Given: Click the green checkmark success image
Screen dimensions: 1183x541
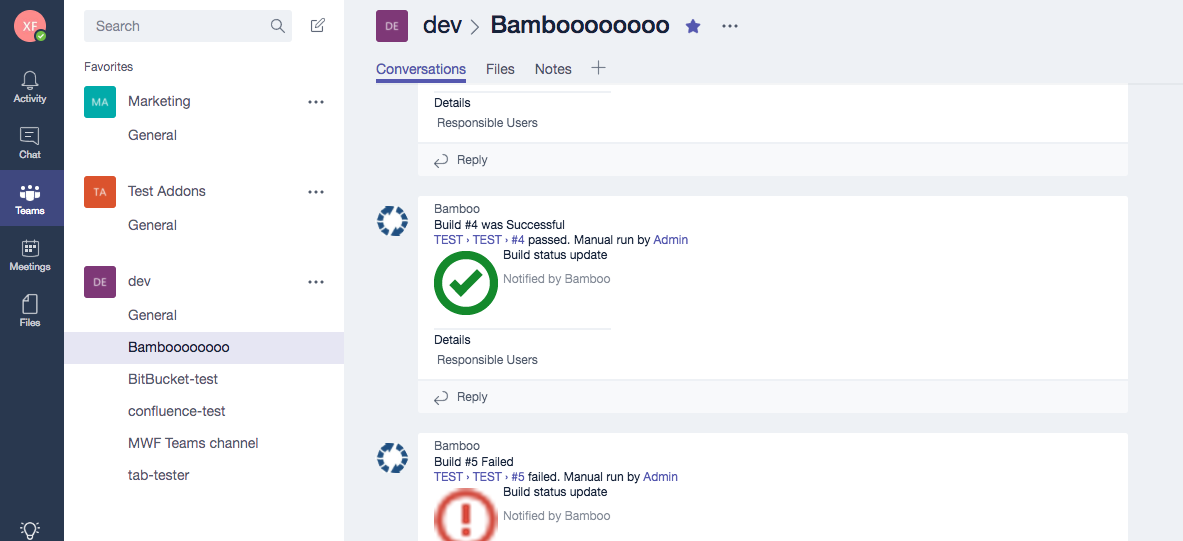Looking at the screenshot, I should coord(466,283).
